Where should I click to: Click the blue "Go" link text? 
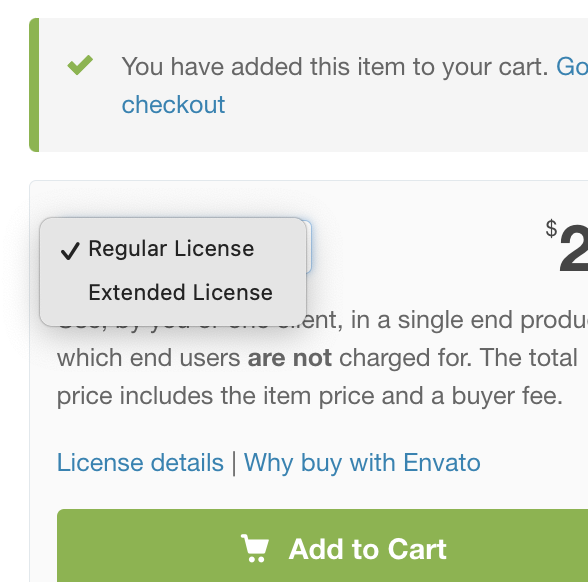[572, 67]
